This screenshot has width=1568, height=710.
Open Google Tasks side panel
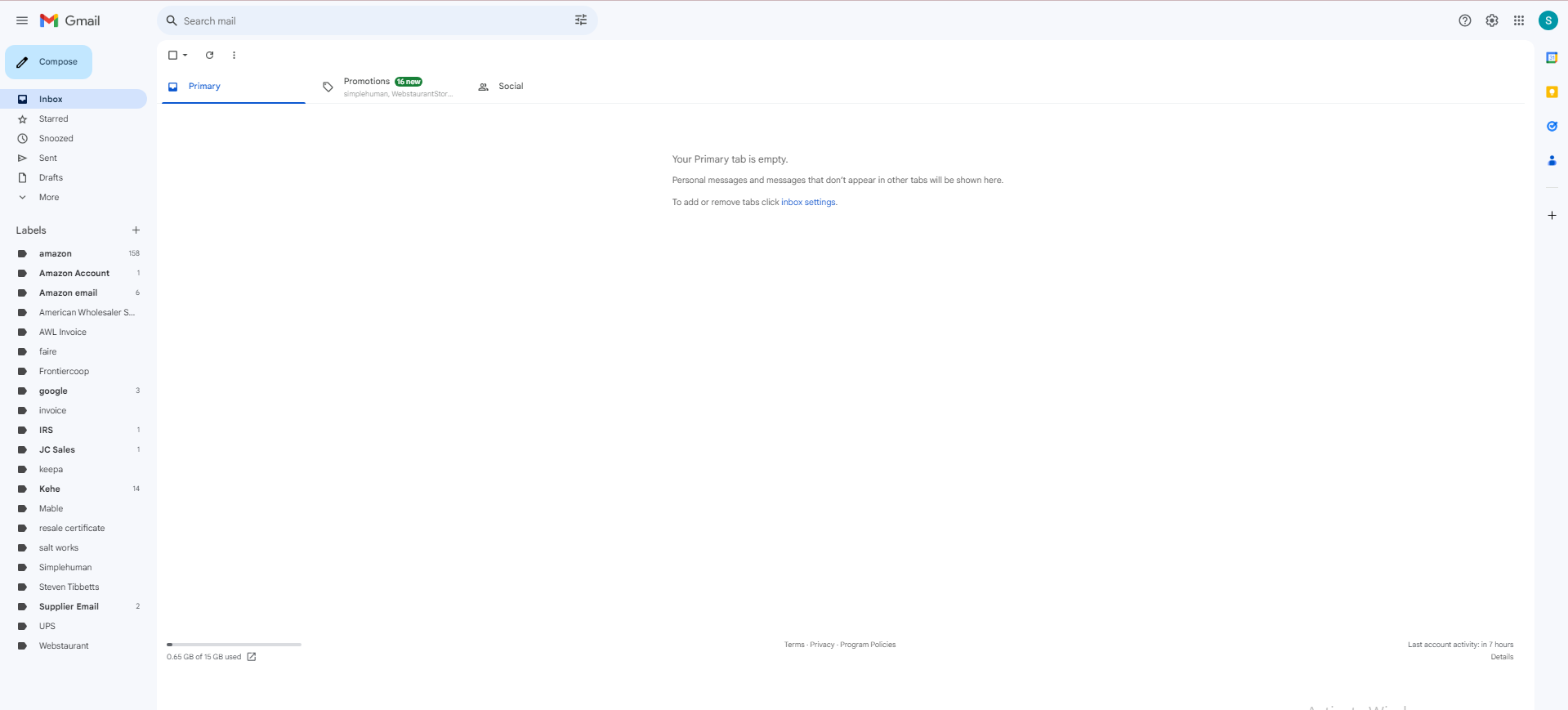click(x=1552, y=126)
